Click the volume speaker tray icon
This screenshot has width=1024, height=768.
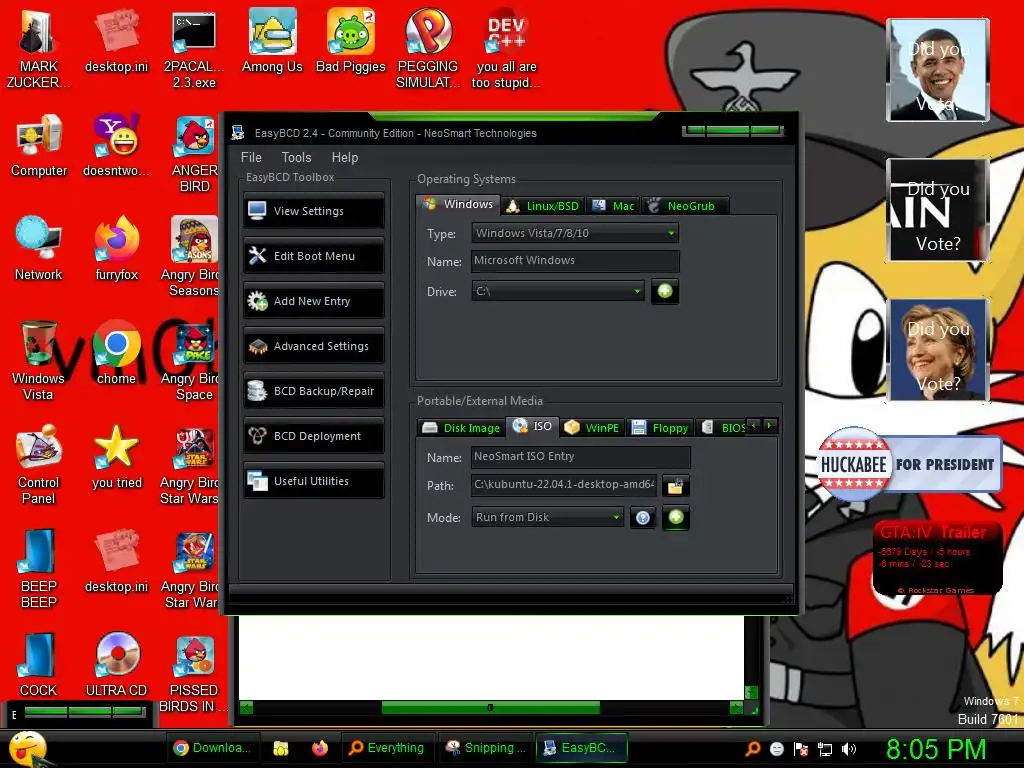pos(848,749)
